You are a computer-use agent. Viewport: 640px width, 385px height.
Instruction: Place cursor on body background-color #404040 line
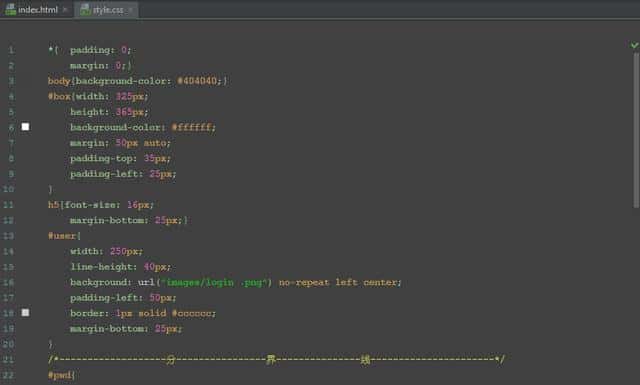(x=138, y=81)
